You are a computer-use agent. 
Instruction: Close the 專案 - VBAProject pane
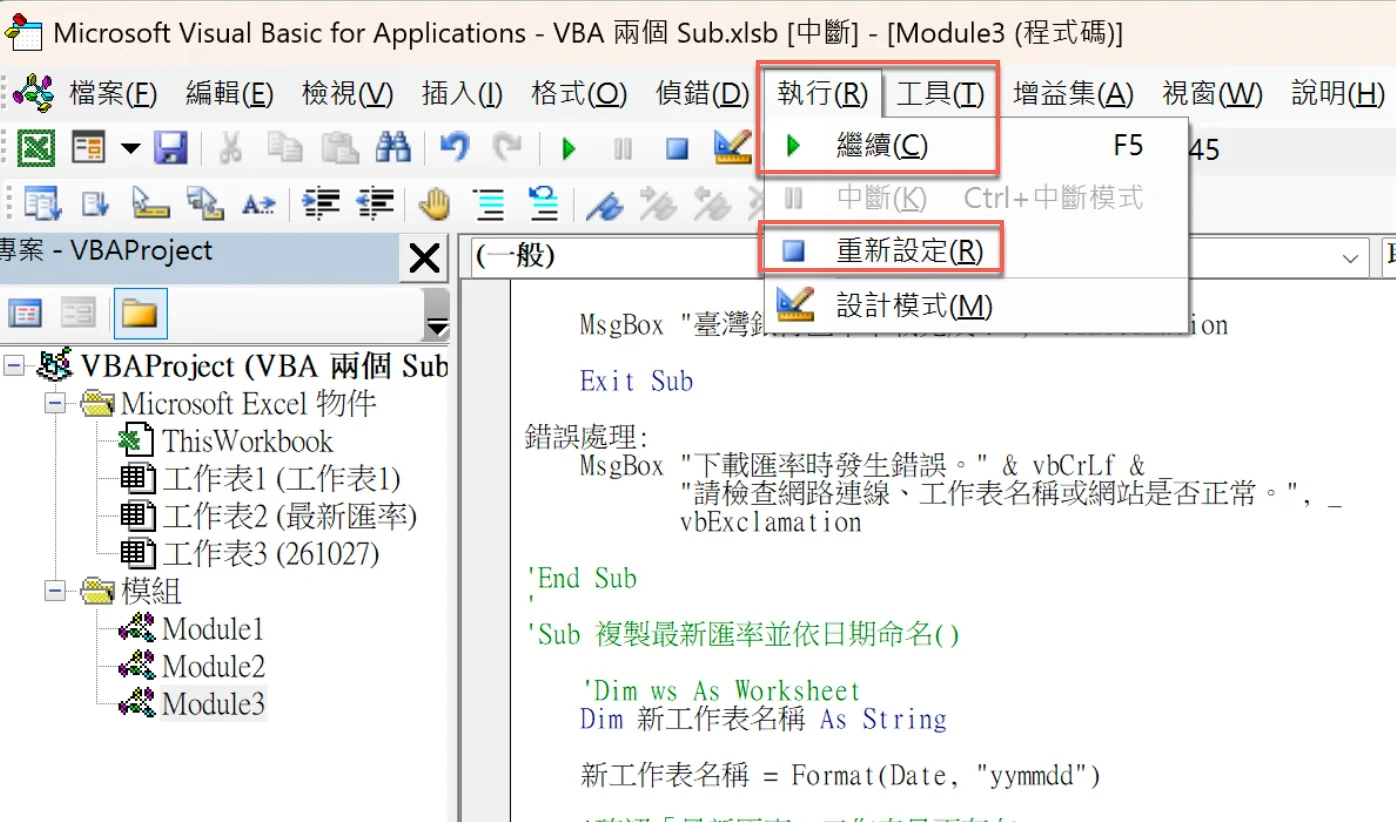pos(425,259)
